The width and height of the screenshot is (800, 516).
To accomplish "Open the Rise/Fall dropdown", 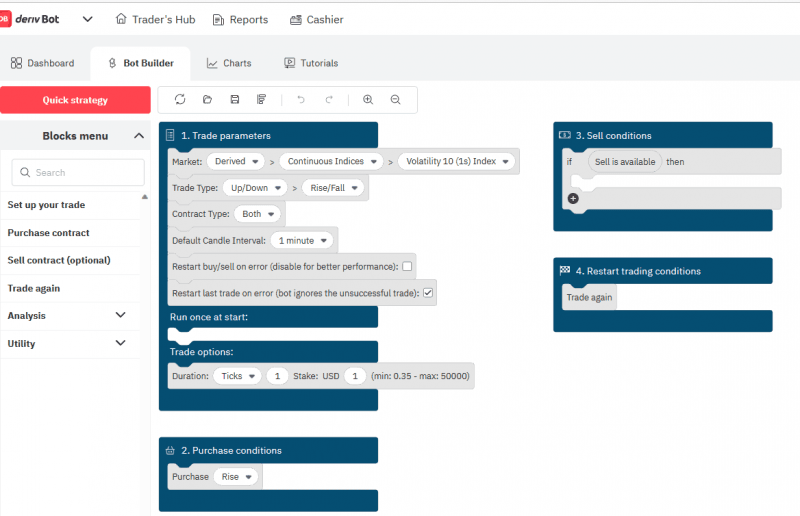I will click(x=333, y=188).
